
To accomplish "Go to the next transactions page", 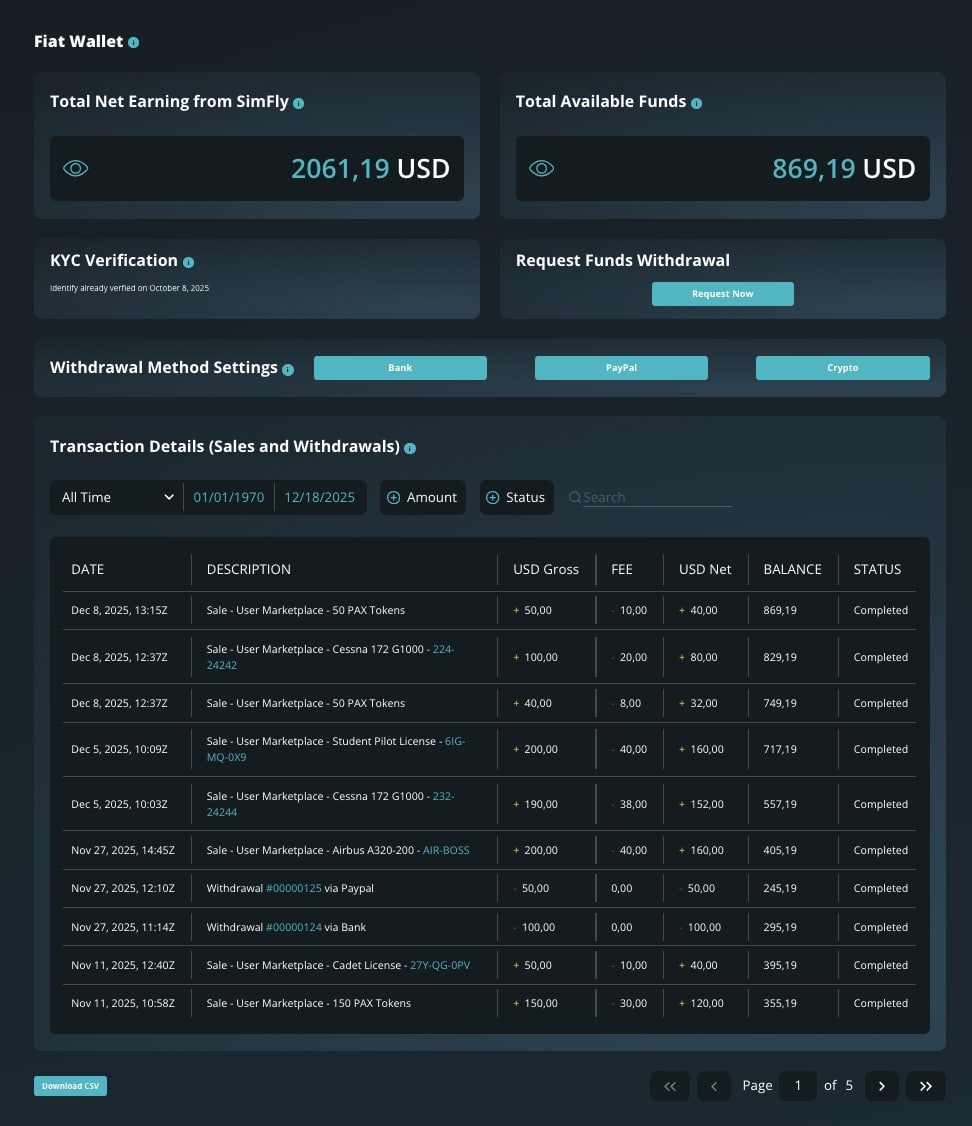I will click(881, 1086).
